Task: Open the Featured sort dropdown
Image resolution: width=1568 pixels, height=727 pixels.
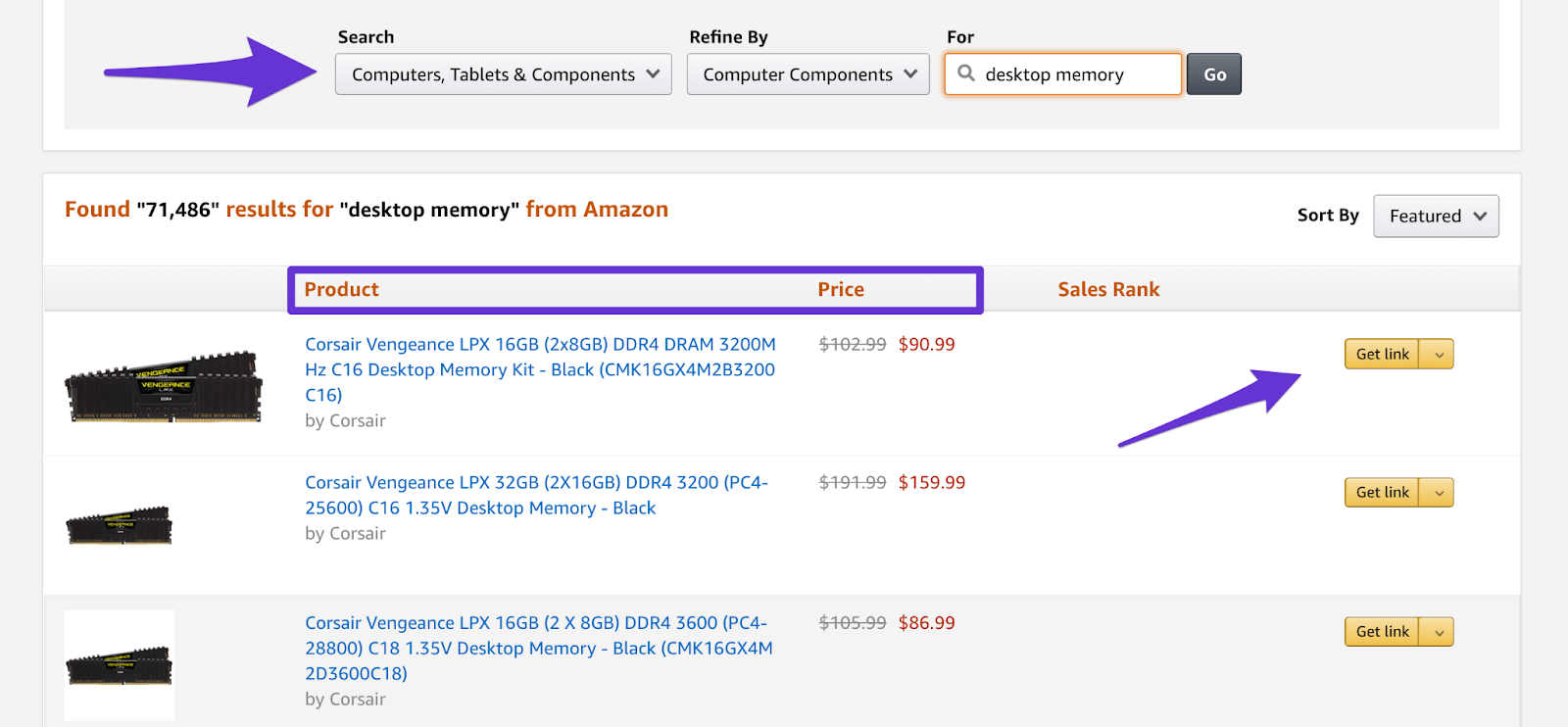Action: (1437, 216)
